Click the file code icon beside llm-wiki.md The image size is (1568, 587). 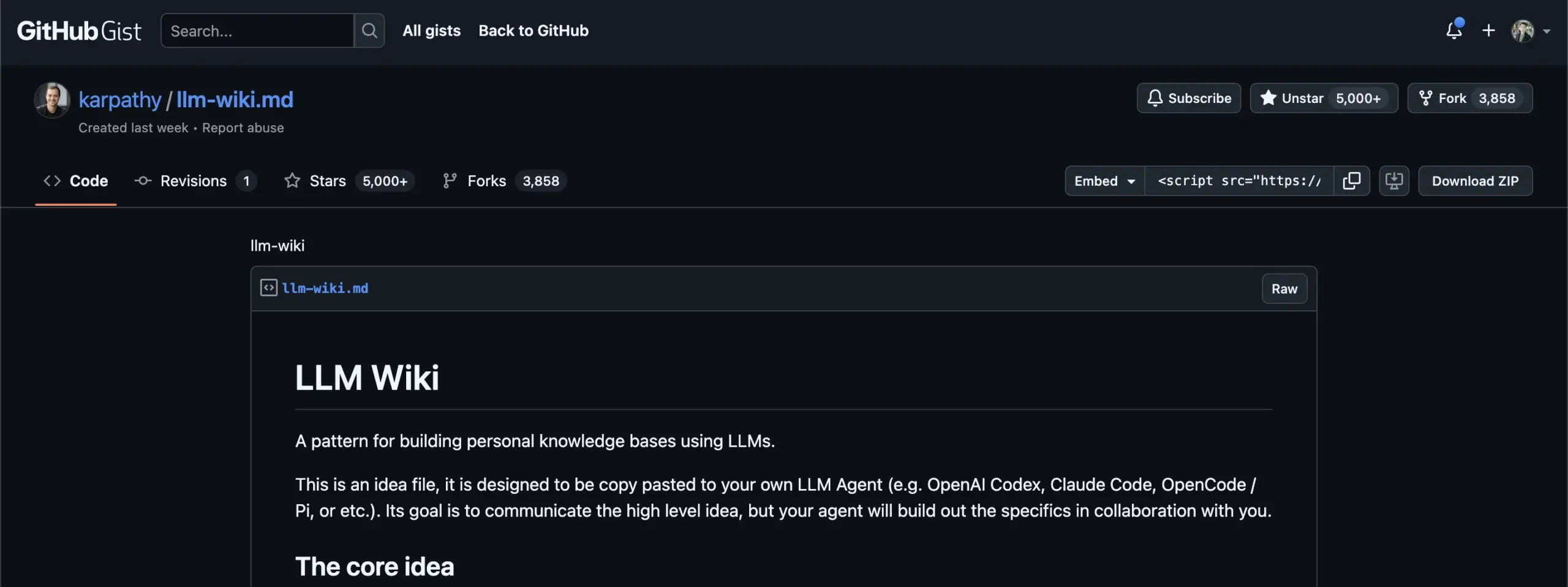tap(268, 288)
